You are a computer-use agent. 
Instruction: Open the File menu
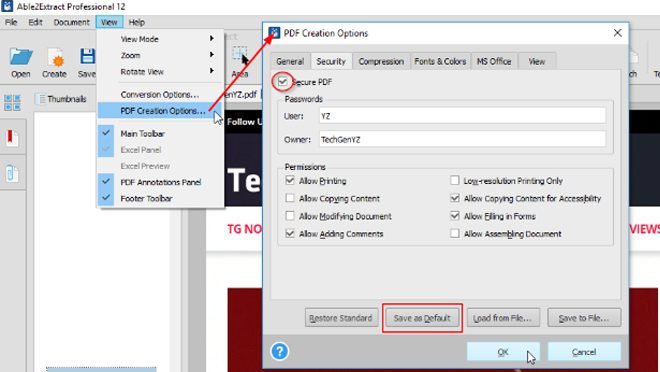click(x=11, y=22)
